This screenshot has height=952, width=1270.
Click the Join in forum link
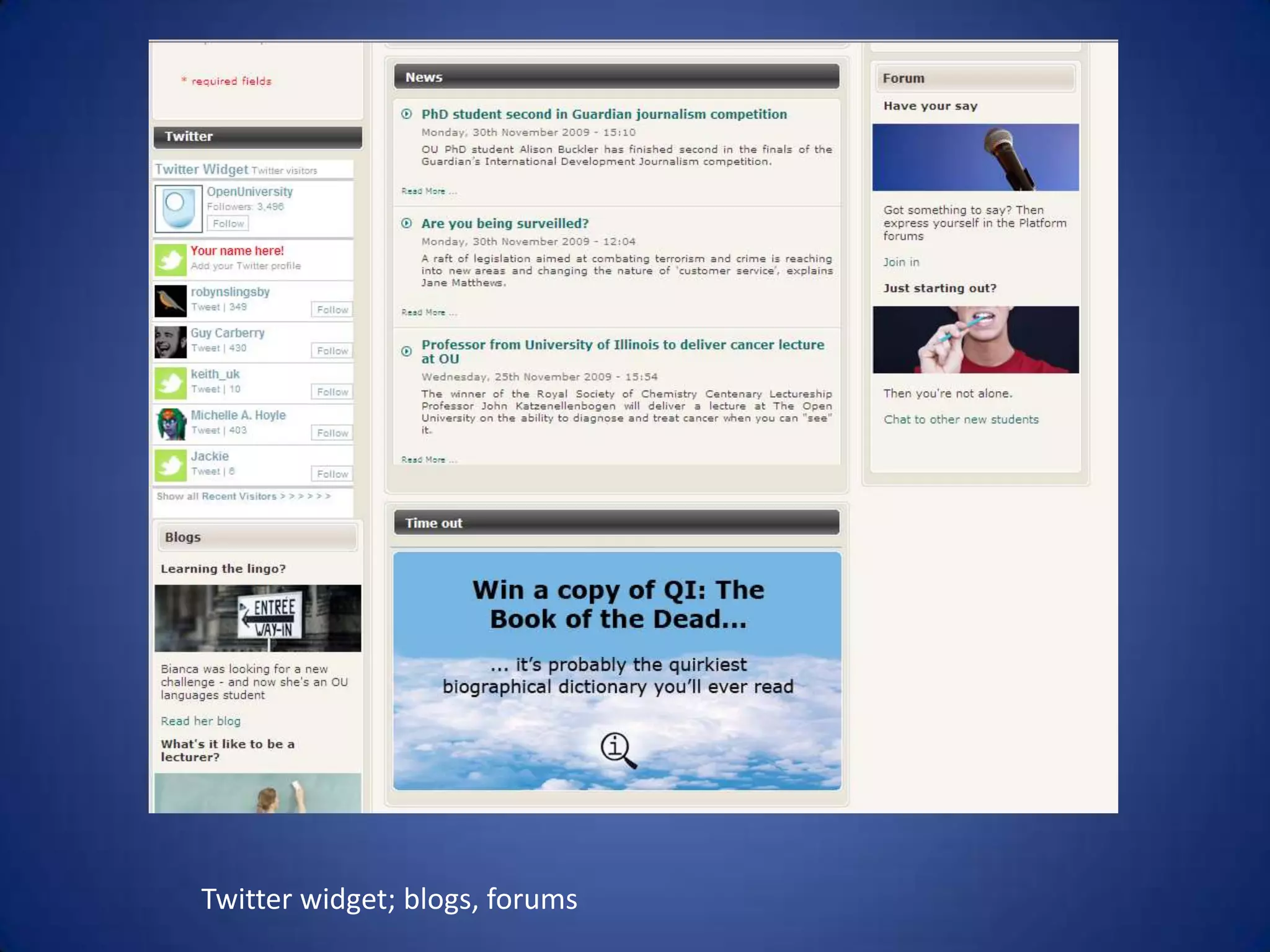(901, 262)
